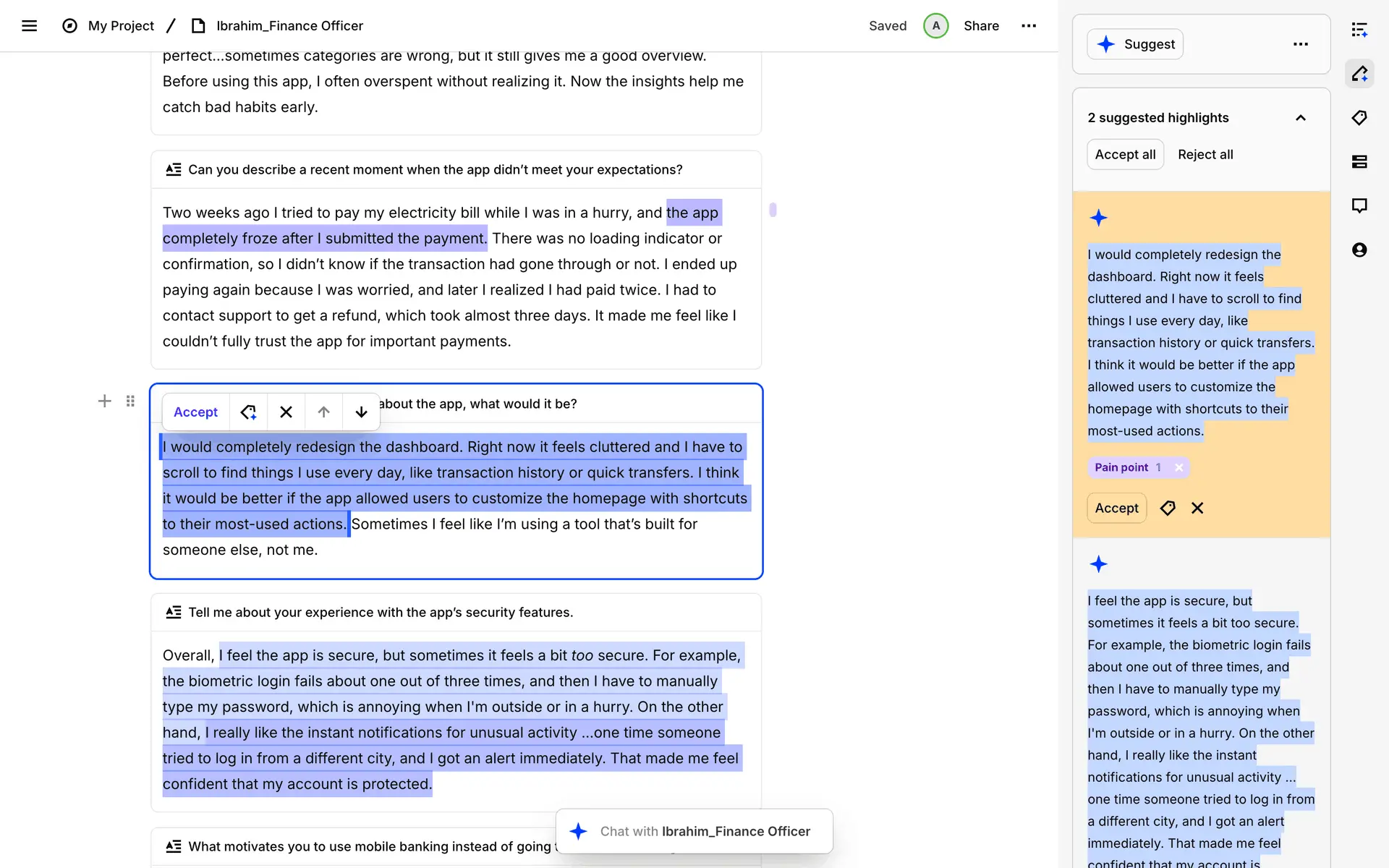Reject highlight with X in floating toolbar
1389x868 pixels.
point(286,412)
